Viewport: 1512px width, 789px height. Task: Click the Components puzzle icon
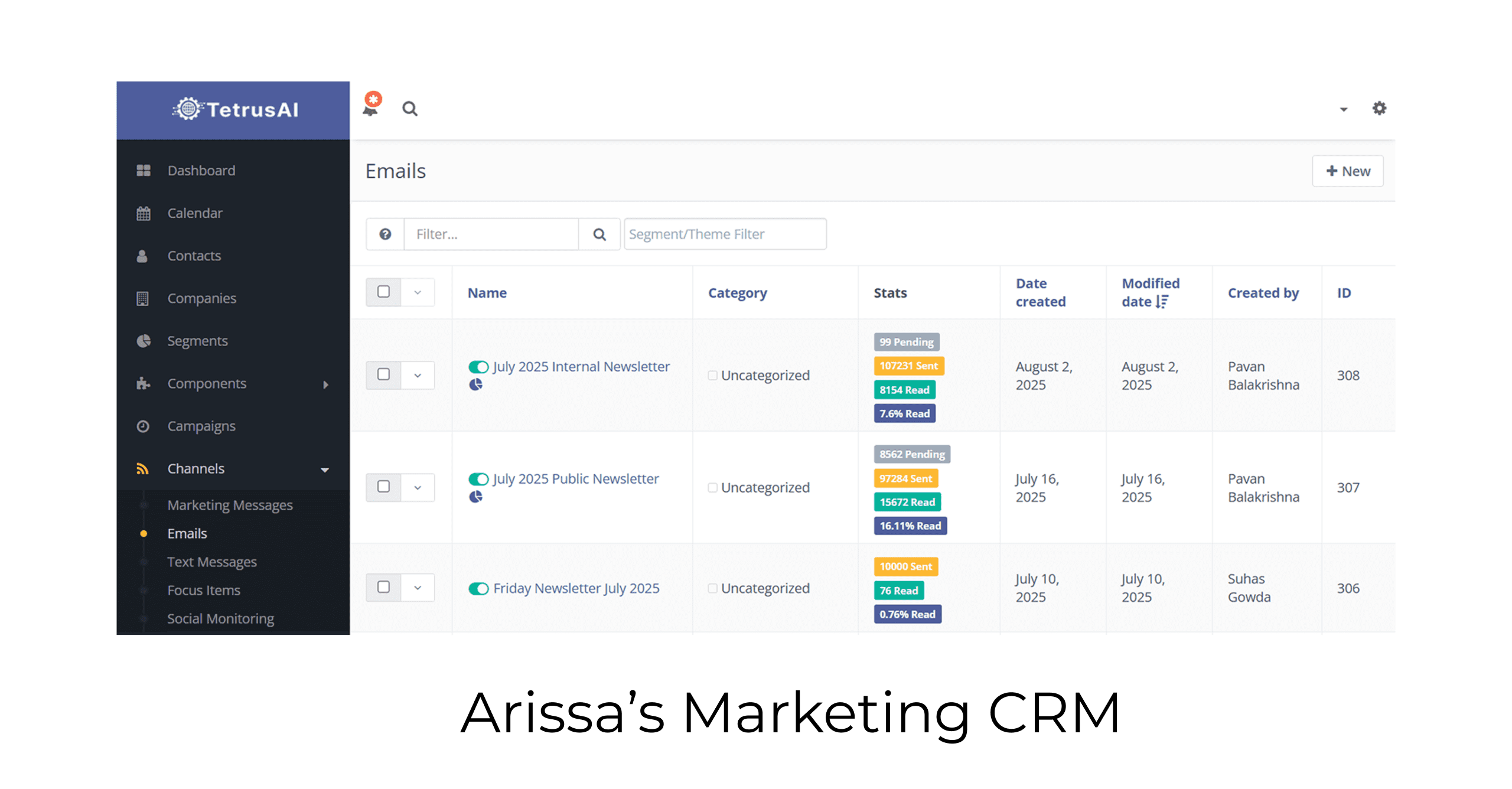[143, 383]
